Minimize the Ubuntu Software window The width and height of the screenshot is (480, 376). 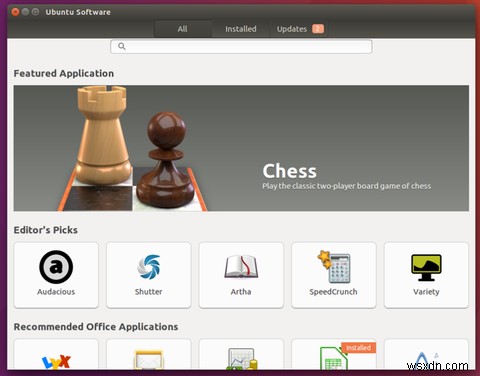25,12
